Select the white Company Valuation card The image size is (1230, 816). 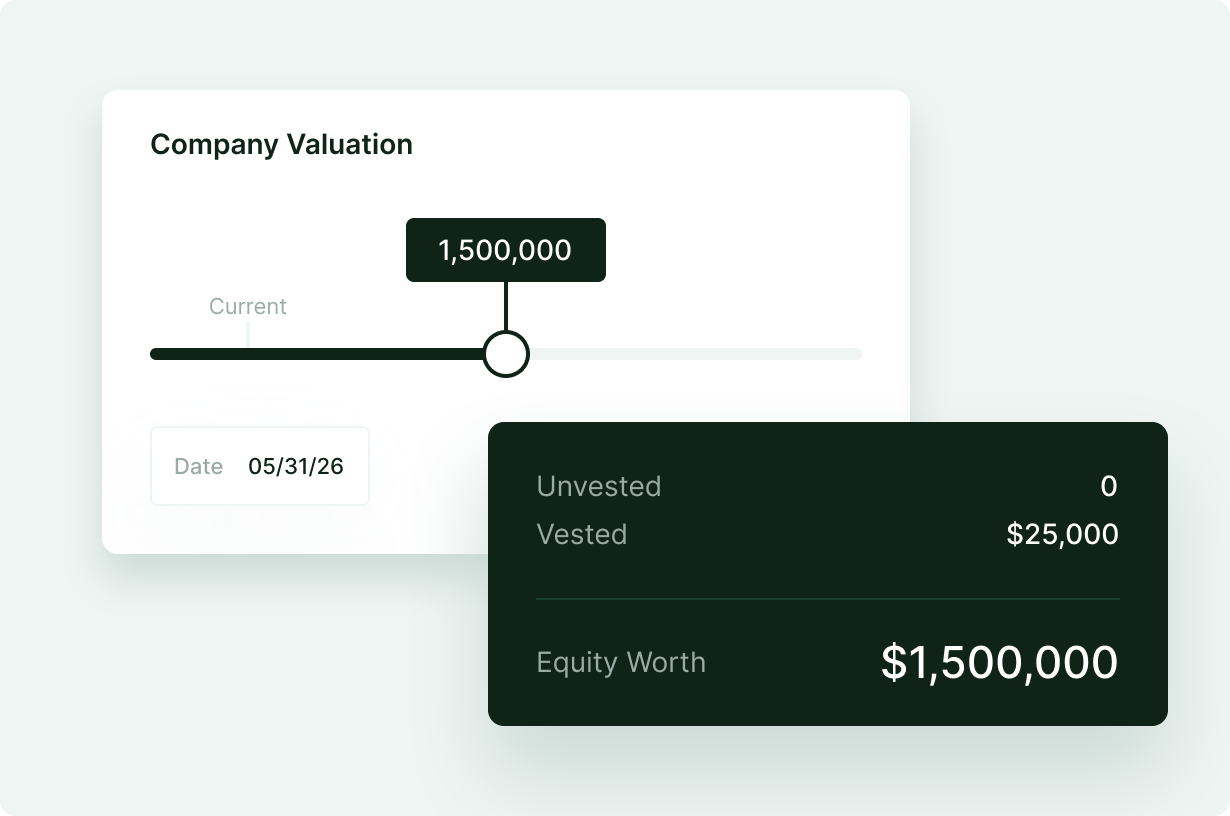click(300, 200)
